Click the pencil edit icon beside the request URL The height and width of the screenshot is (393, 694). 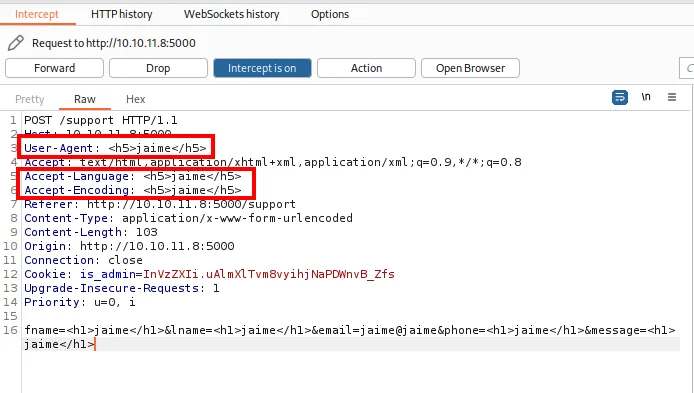click(x=15, y=43)
